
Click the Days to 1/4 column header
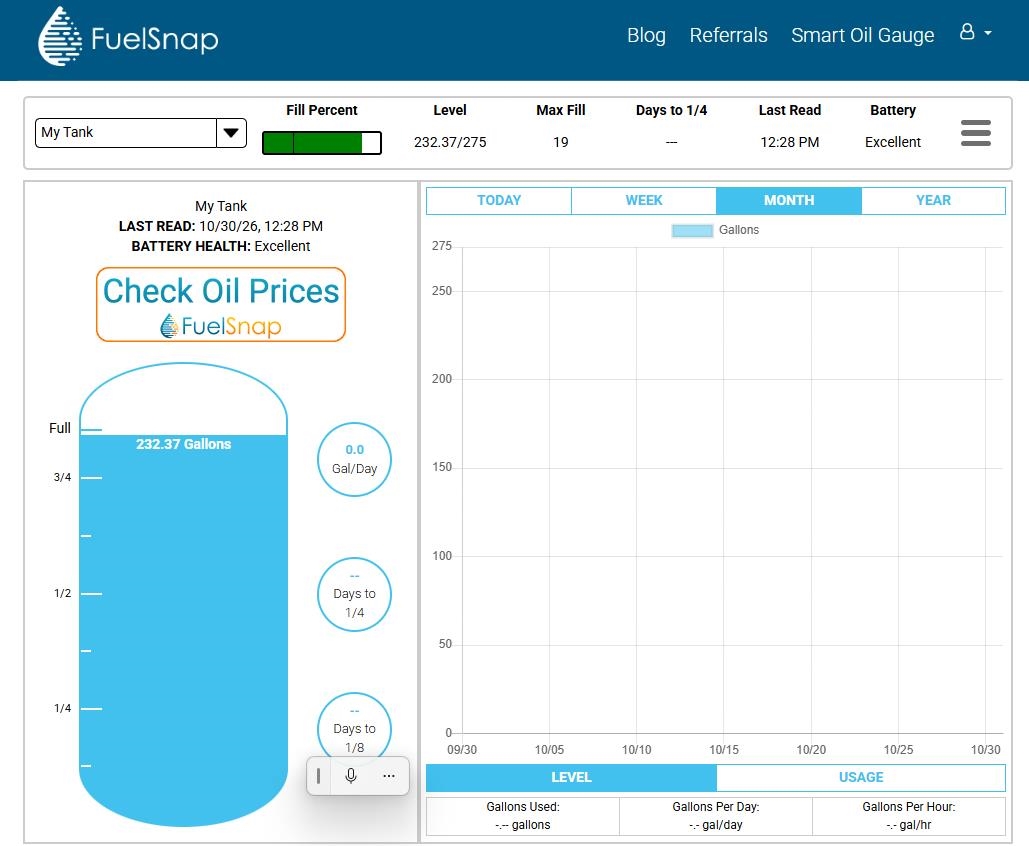671,110
